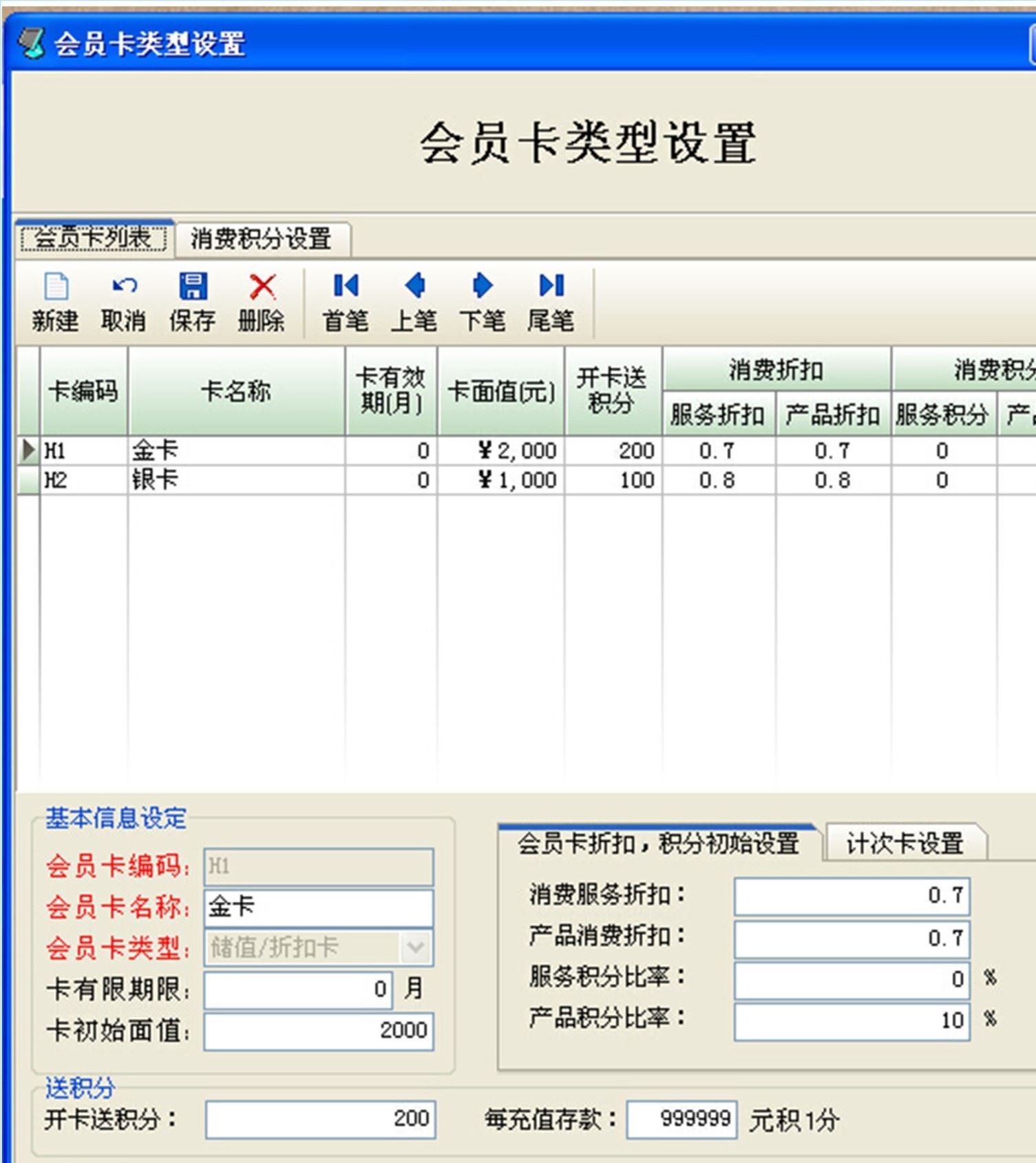Screen dimensions: 1036x1163
Task: Click the 0.7 product discount cell of 金卡
Action: [833, 450]
